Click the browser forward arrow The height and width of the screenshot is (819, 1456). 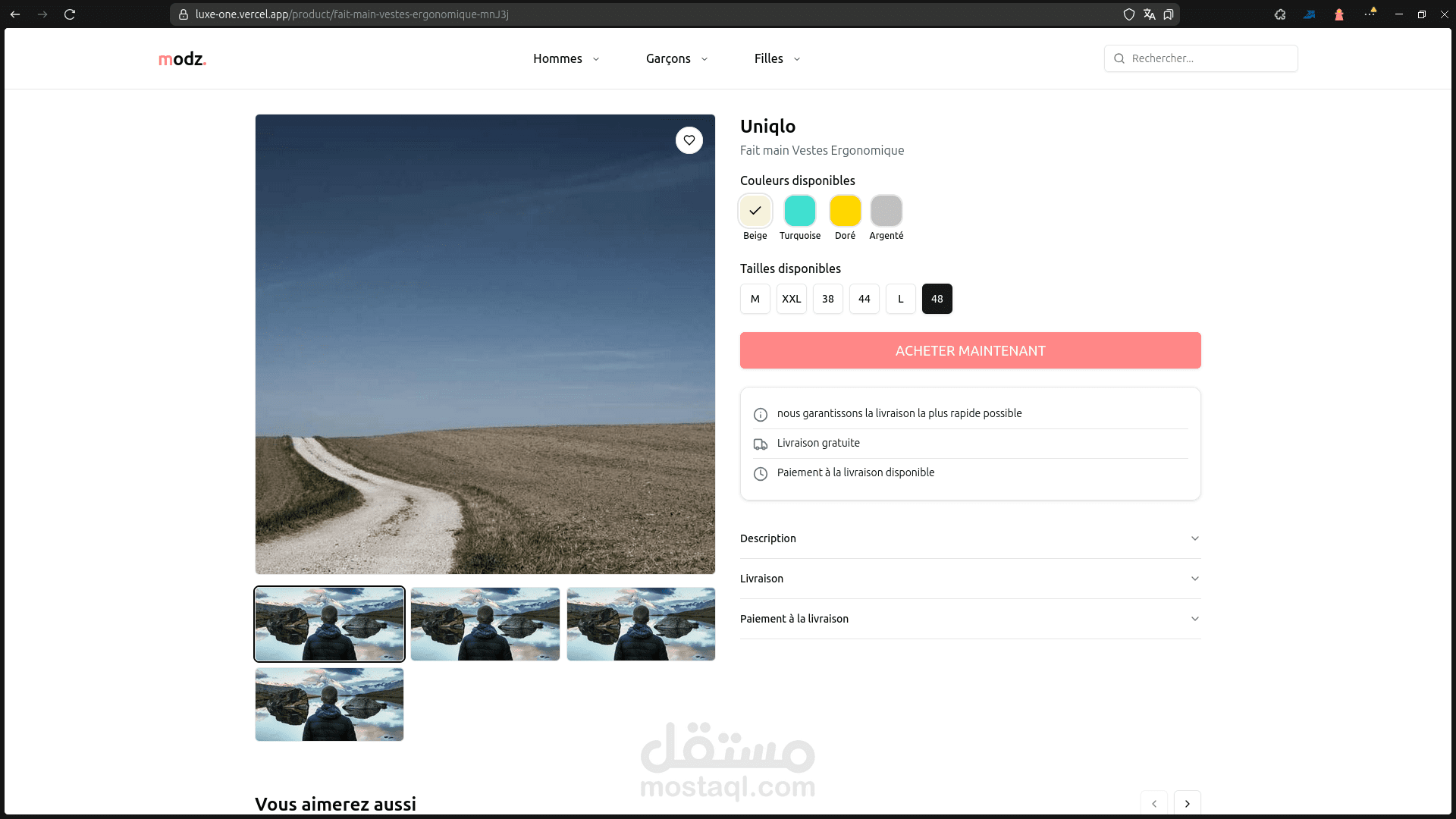coord(42,14)
